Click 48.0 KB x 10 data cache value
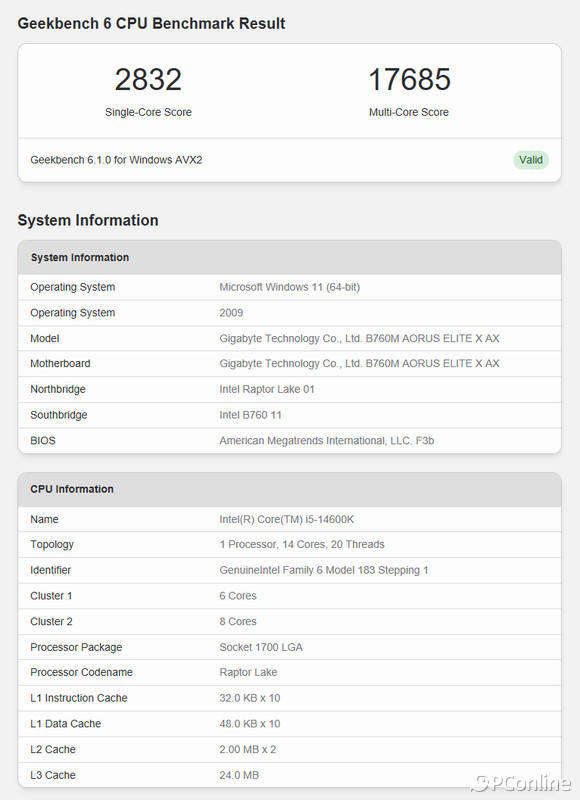This screenshot has width=580, height=800. (x=250, y=724)
